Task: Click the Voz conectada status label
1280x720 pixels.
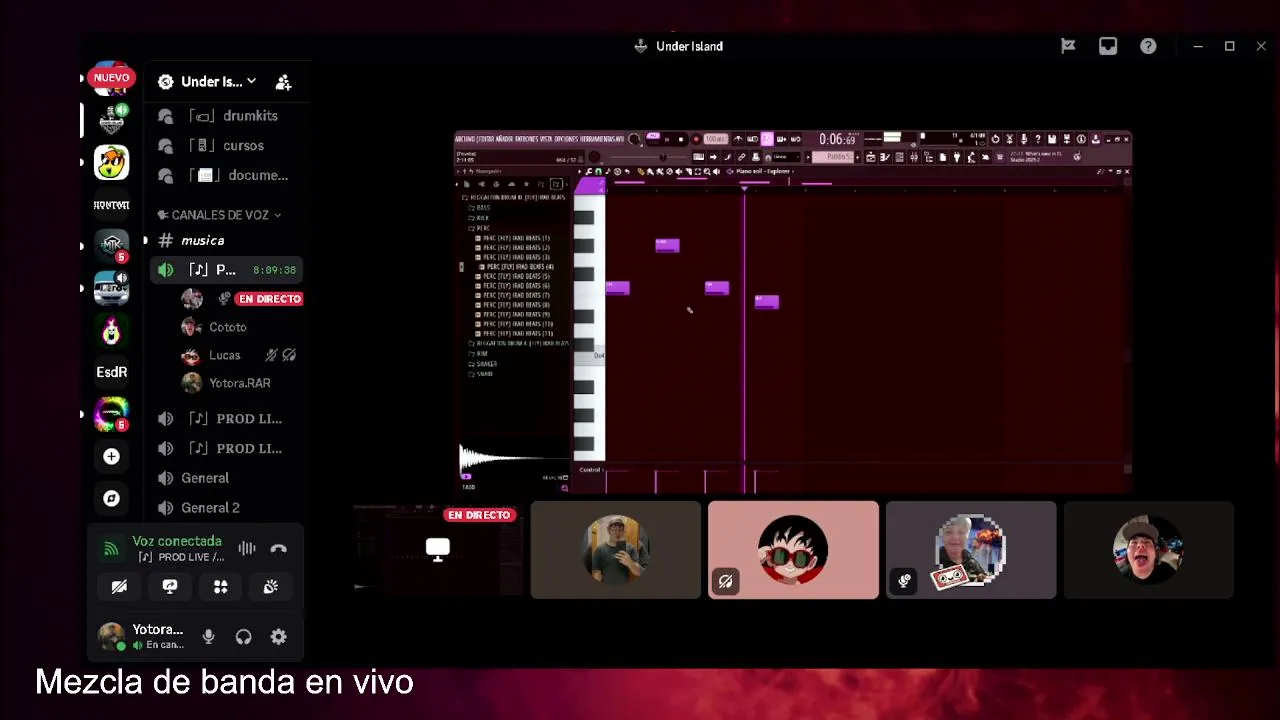Action: pyautogui.click(x=177, y=541)
